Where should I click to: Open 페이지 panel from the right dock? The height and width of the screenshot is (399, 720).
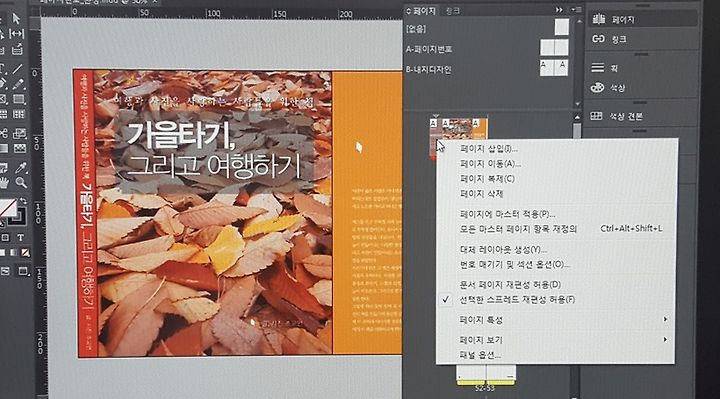pos(642,19)
